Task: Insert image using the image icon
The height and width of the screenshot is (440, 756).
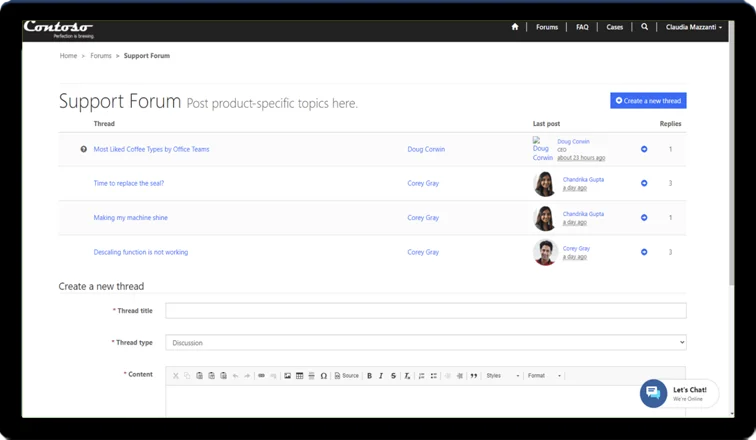Action: click(x=287, y=376)
